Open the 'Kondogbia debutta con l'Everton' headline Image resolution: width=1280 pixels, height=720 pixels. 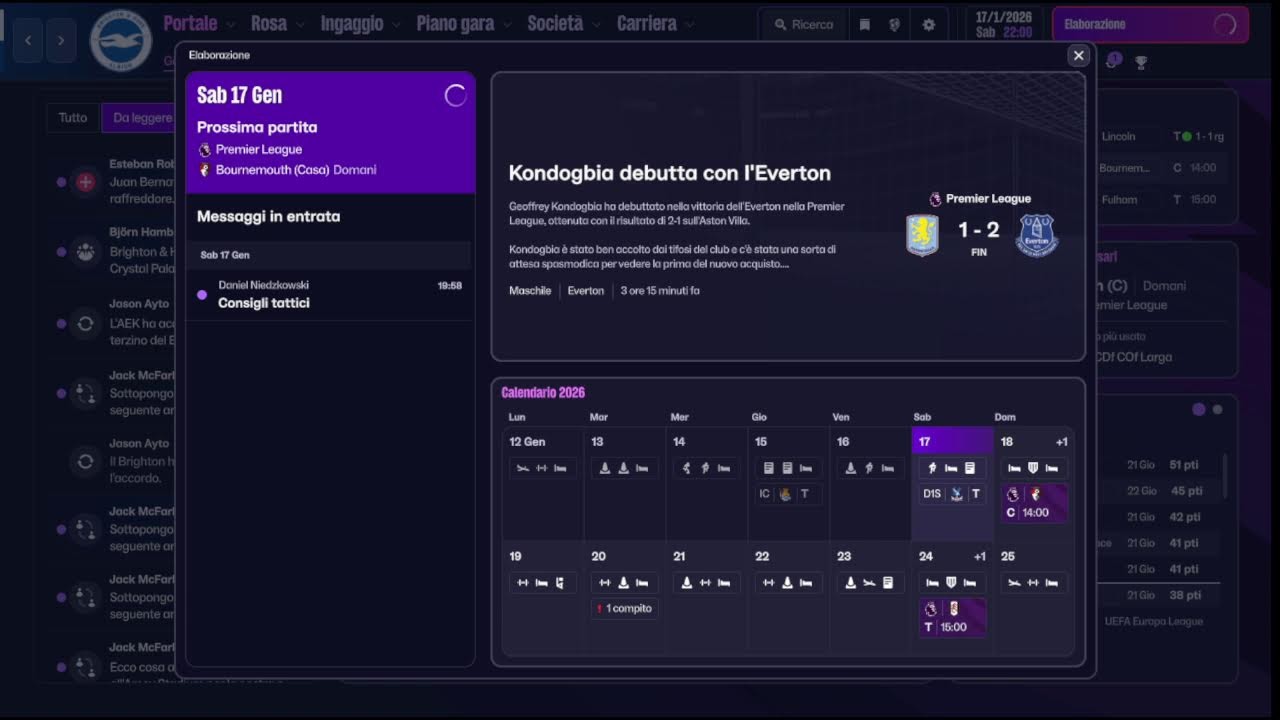670,173
